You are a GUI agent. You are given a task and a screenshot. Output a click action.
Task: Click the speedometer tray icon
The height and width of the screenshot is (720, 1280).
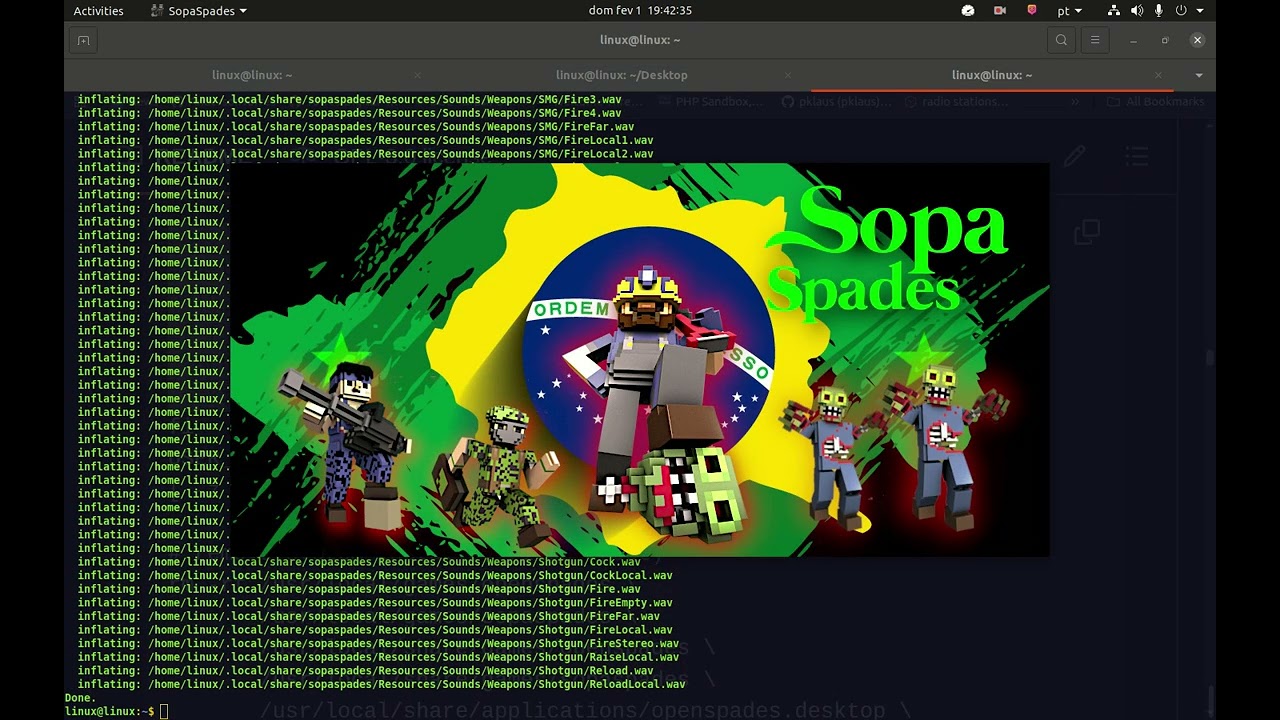(x=968, y=11)
